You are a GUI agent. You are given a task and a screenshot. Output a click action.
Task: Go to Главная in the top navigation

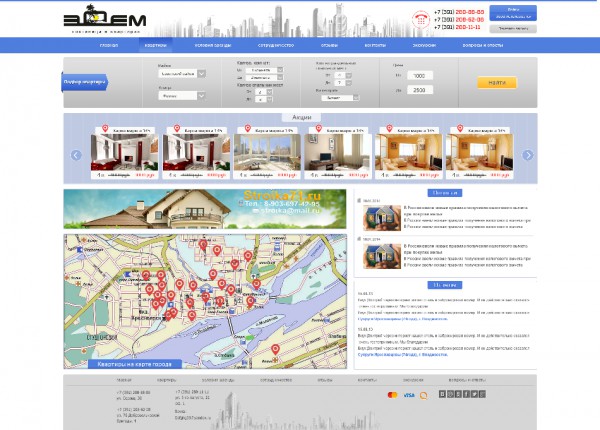pyautogui.click(x=109, y=45)
